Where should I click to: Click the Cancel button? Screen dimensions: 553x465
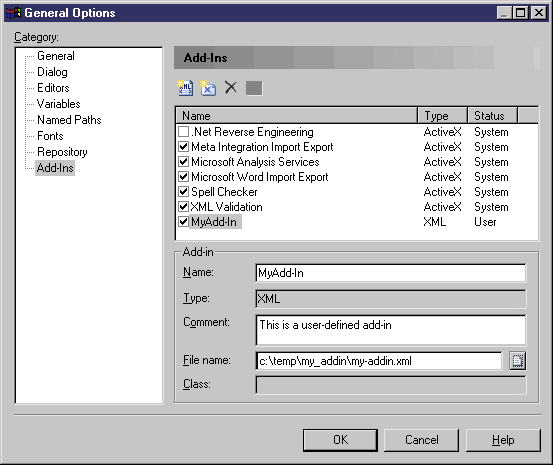tap(421, 440)
